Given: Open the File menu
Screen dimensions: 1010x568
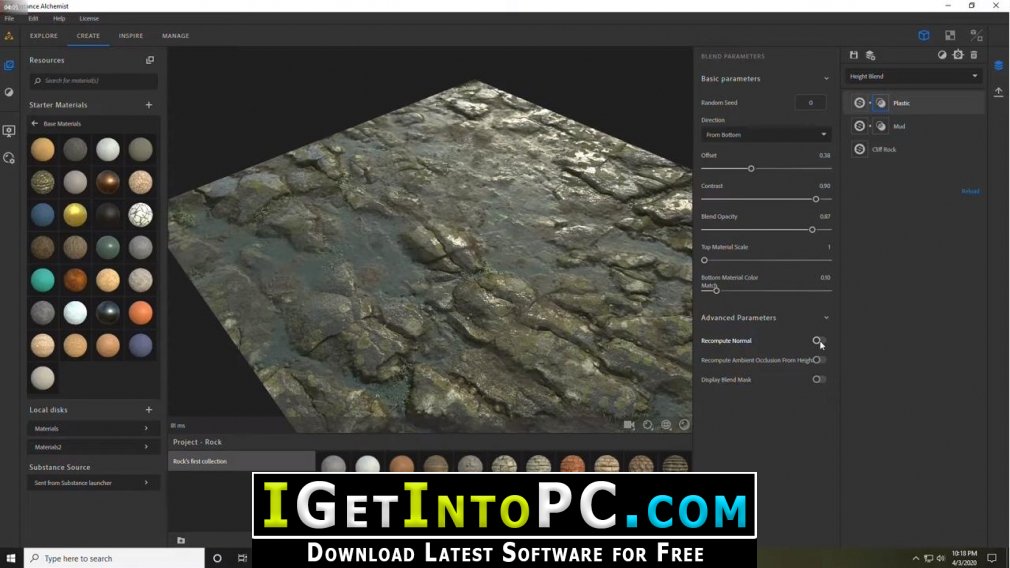Looking at the screenshot, I should (9, 19).
